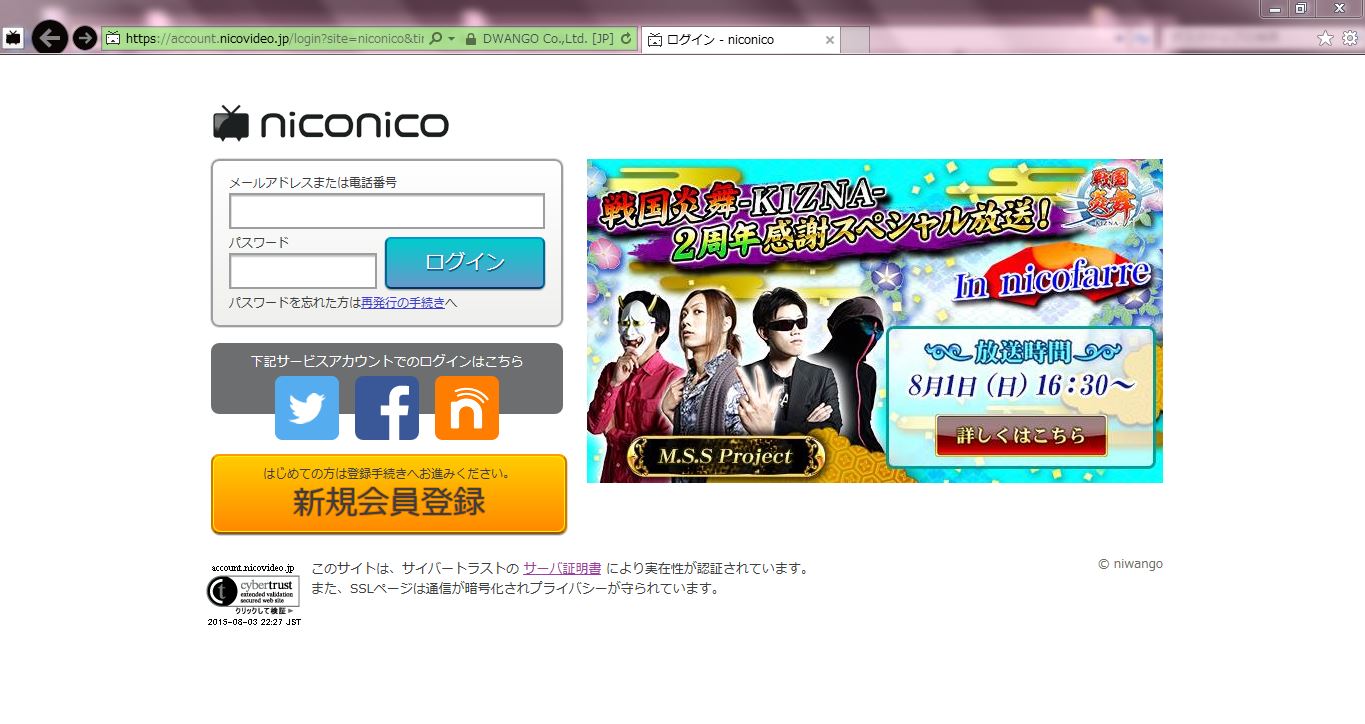Click the In nicofarre banner text

pyautogui.click(x=1051, y=280)
